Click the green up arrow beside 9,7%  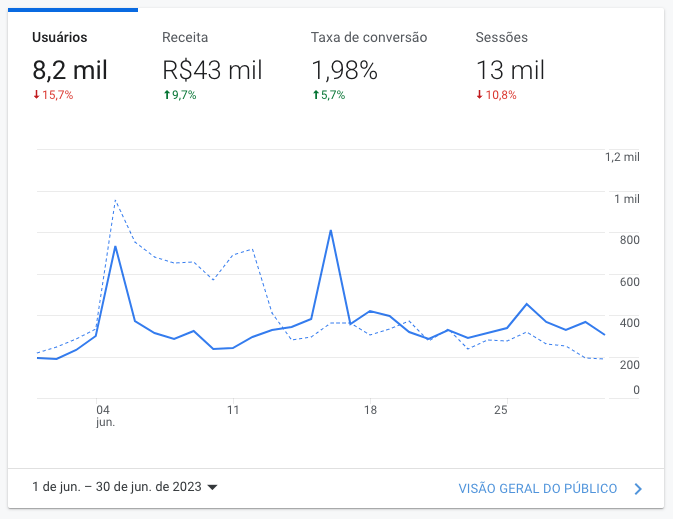(x=166, y=96)
